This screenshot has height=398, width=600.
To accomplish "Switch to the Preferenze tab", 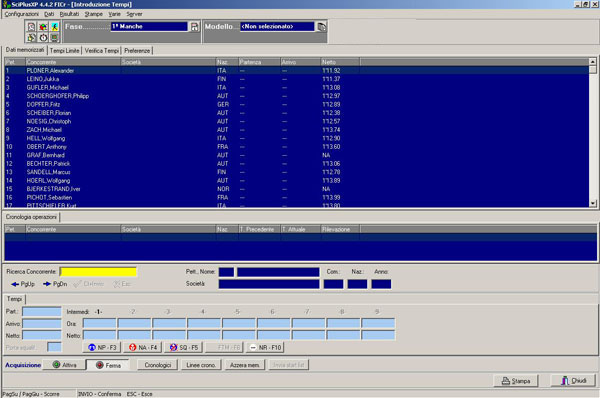I will 137,51.
